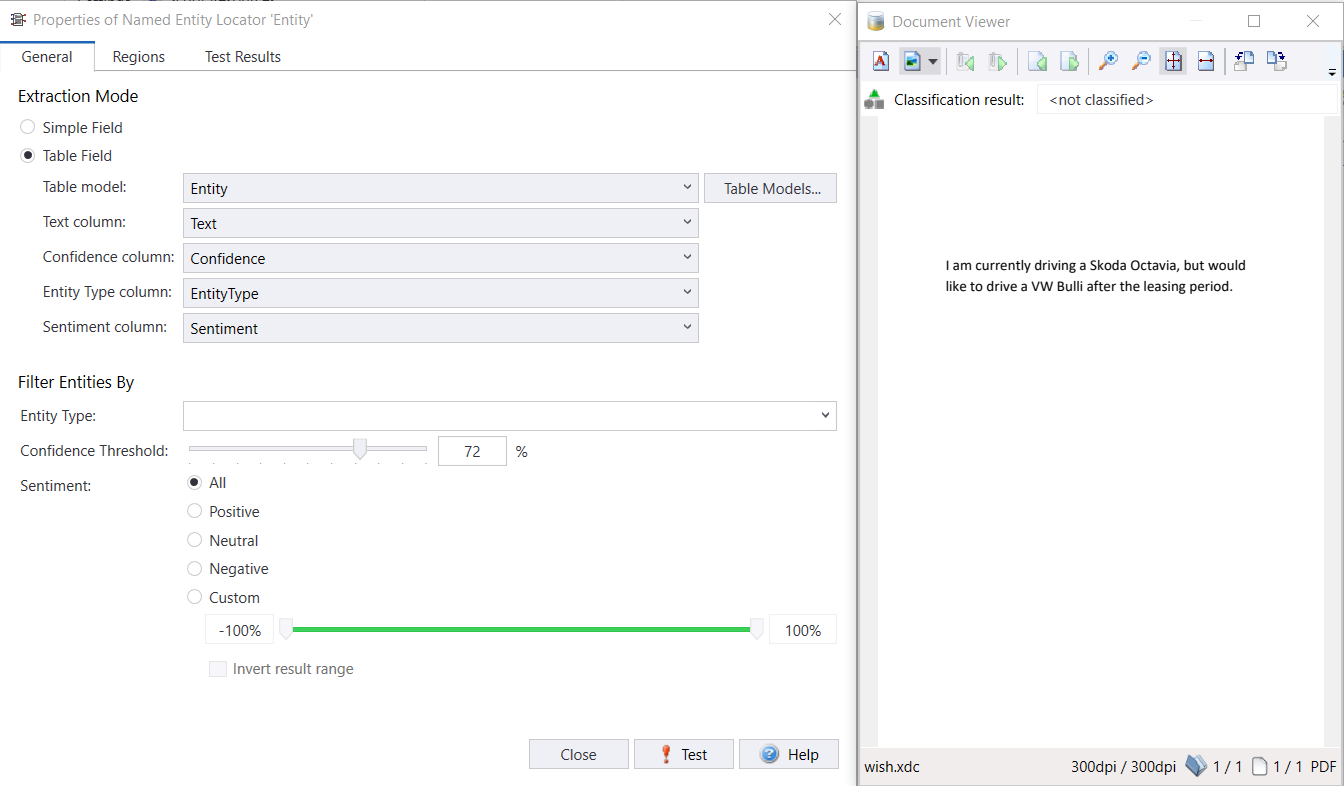Click the zoom in magnifier icon
The width and height of the screenshot is (1344, 786).
click(x=1108, y=62)
